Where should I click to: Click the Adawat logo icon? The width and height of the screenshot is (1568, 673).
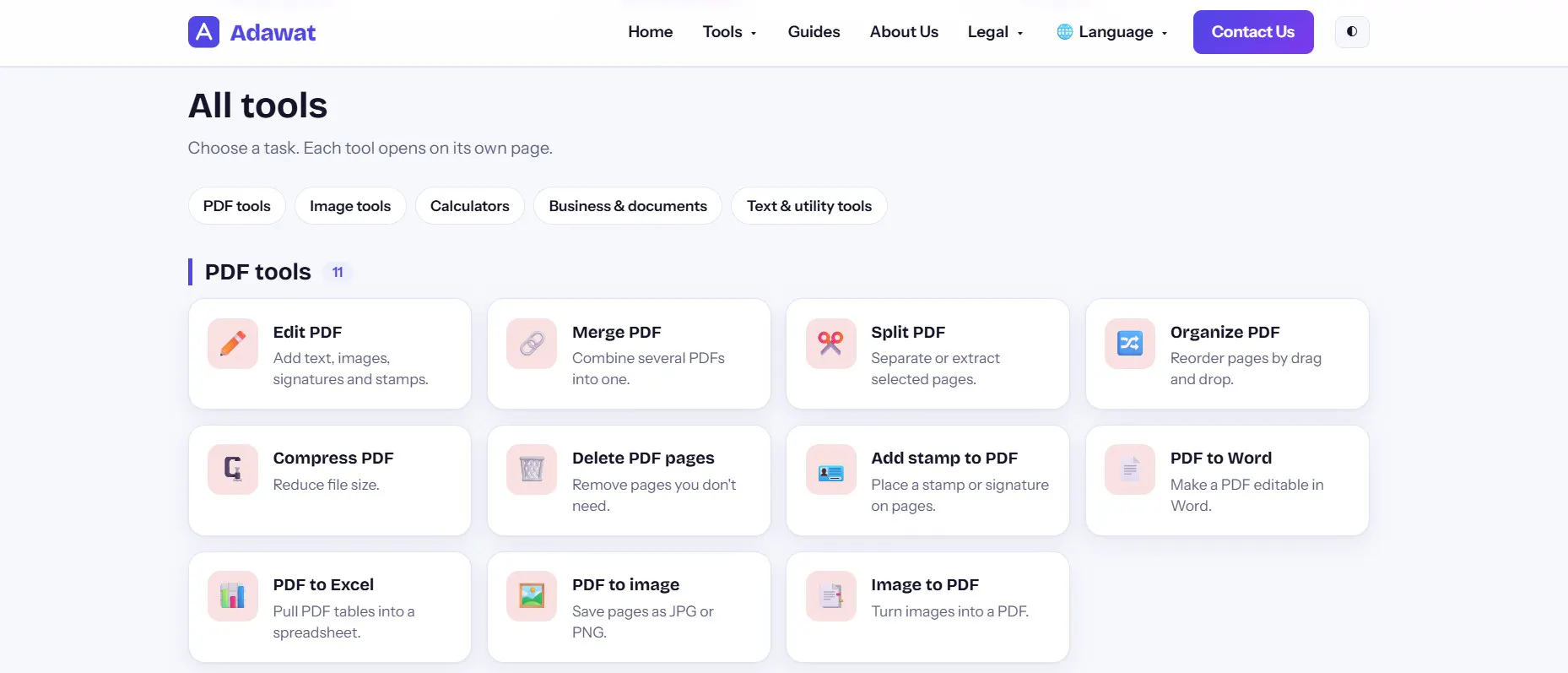(x=203, y=32)
